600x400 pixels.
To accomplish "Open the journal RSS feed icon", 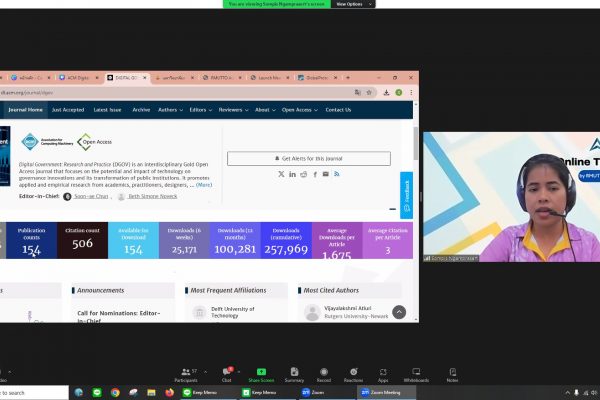I will pos(337,174).
